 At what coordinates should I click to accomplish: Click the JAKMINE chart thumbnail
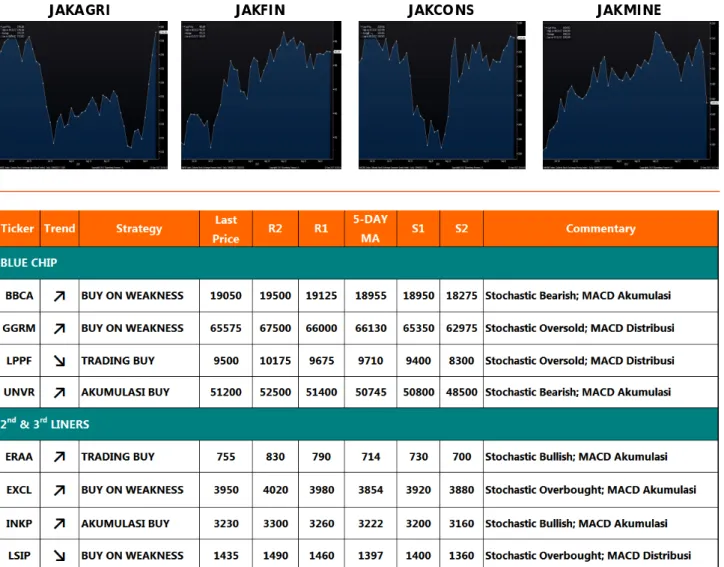click(631, 95)
